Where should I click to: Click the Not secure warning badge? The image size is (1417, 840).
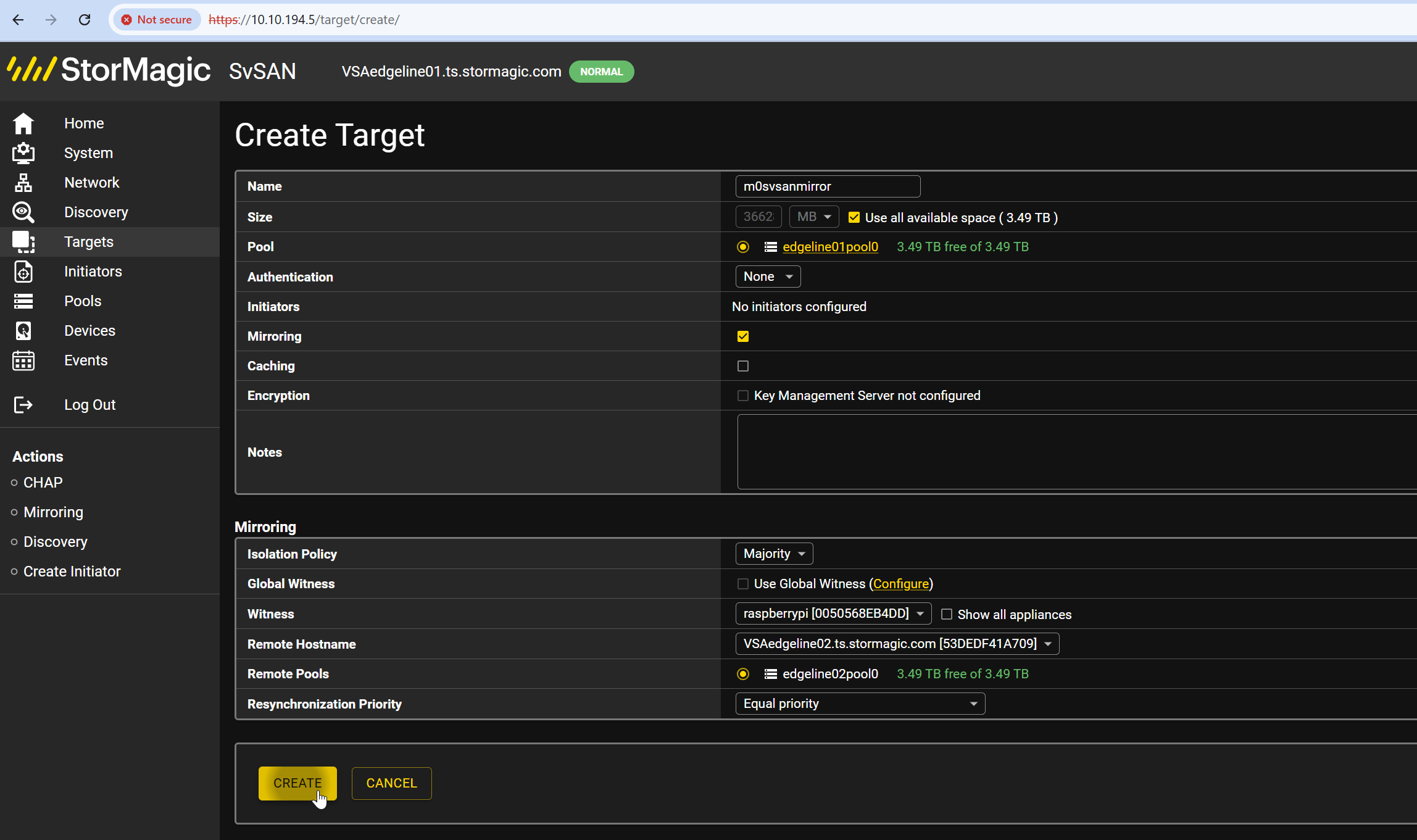(x=157, y=20)
